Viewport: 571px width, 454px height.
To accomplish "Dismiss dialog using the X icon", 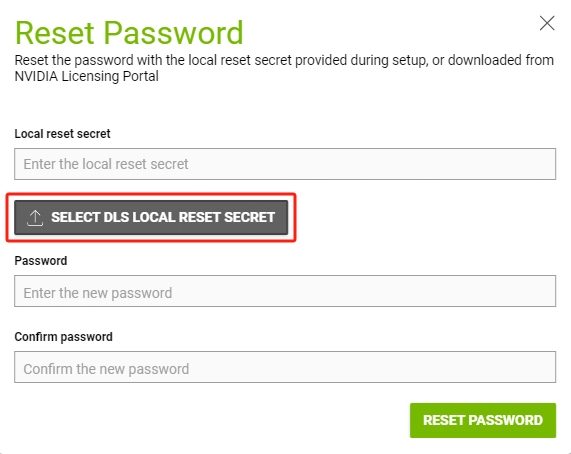I will point(547,23).
